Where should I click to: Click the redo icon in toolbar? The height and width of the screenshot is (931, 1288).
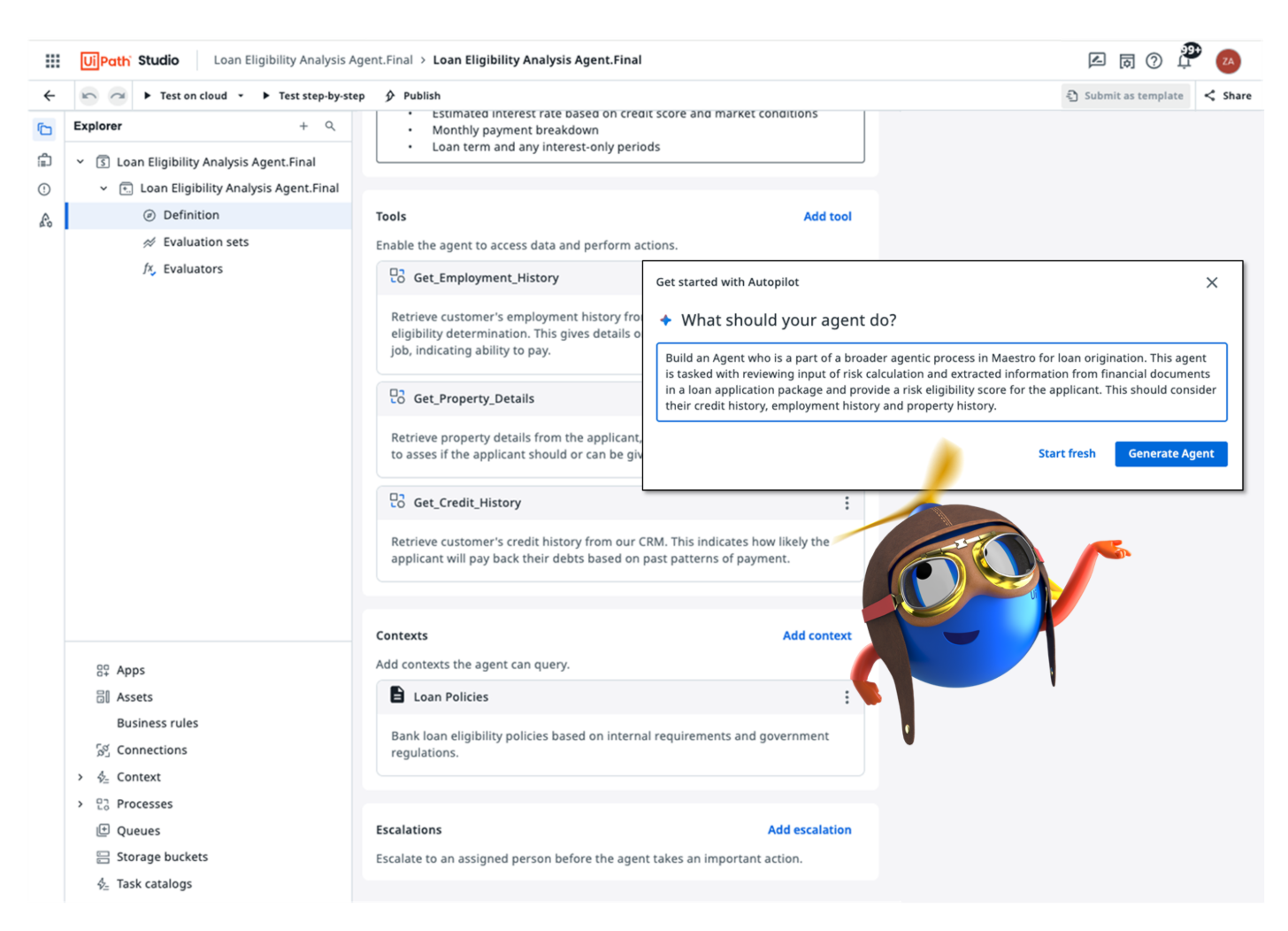[x=118, y=96]
